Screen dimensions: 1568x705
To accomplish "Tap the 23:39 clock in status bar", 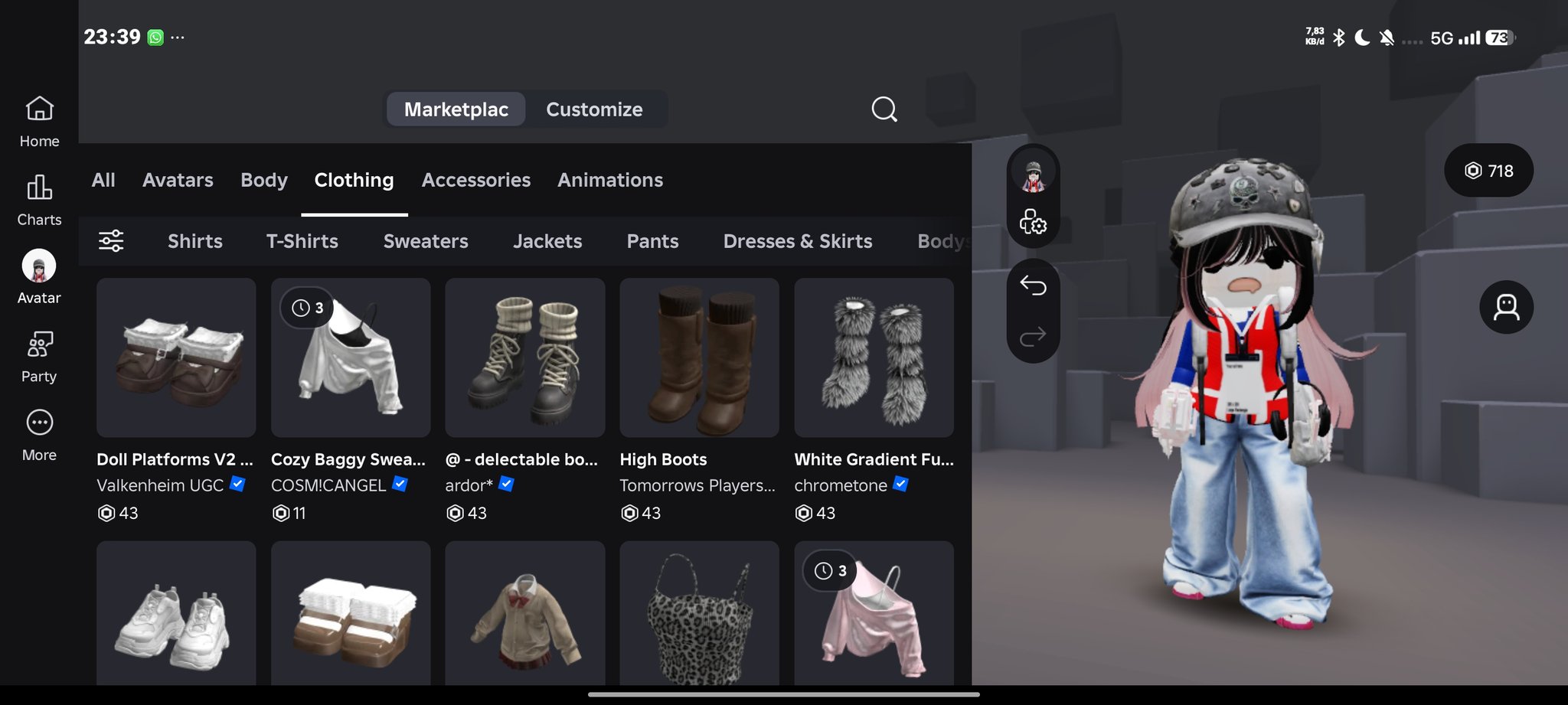I will pyautogui.click(x=112, y=37).
